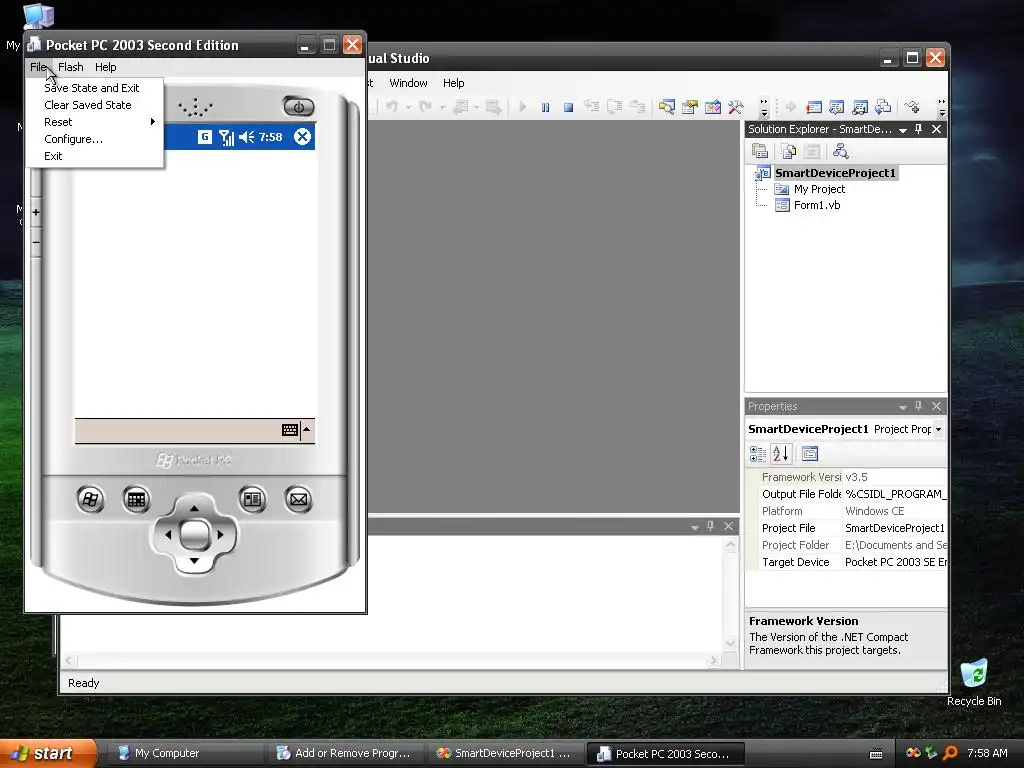Open Visual Studio Window menu

click(x=408, y=83)
